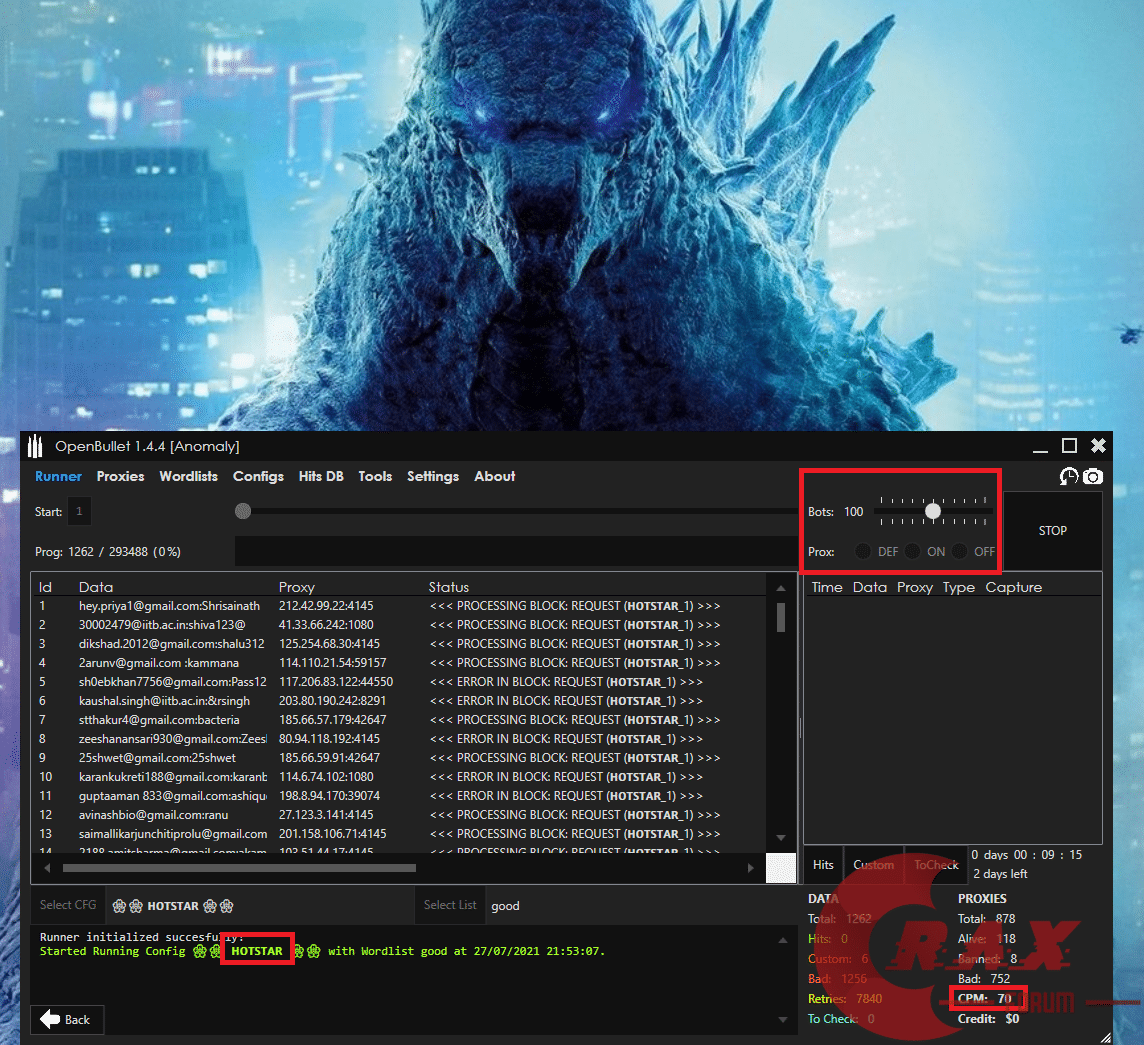
Task: Select the row with proxy 203.80.190.242:8291
Action: click(398, 701)
